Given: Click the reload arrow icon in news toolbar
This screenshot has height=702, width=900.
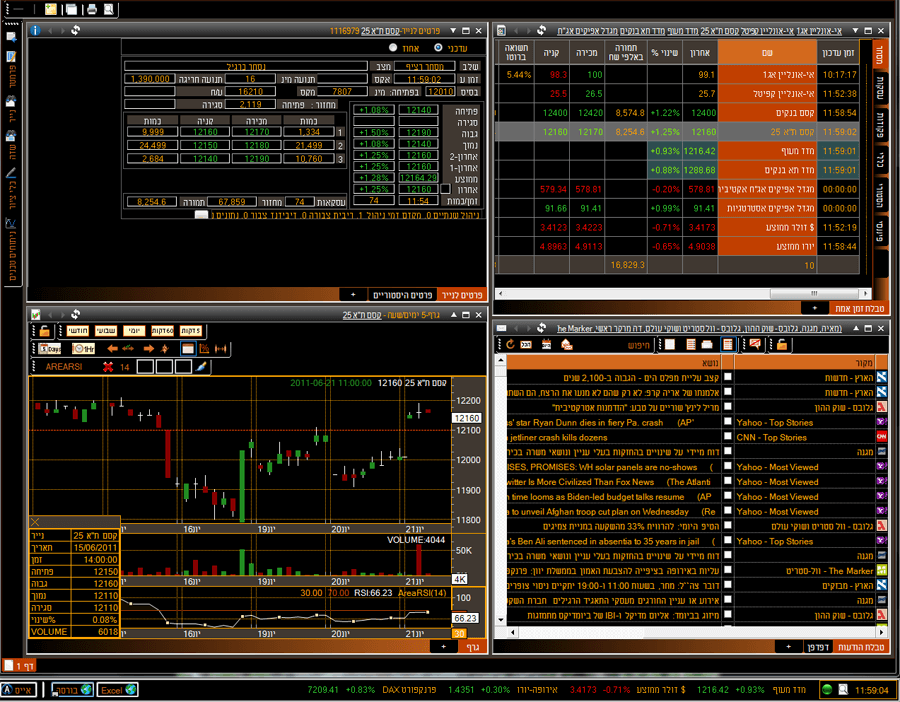Looking at the screenshot, I should coord(510,345).
